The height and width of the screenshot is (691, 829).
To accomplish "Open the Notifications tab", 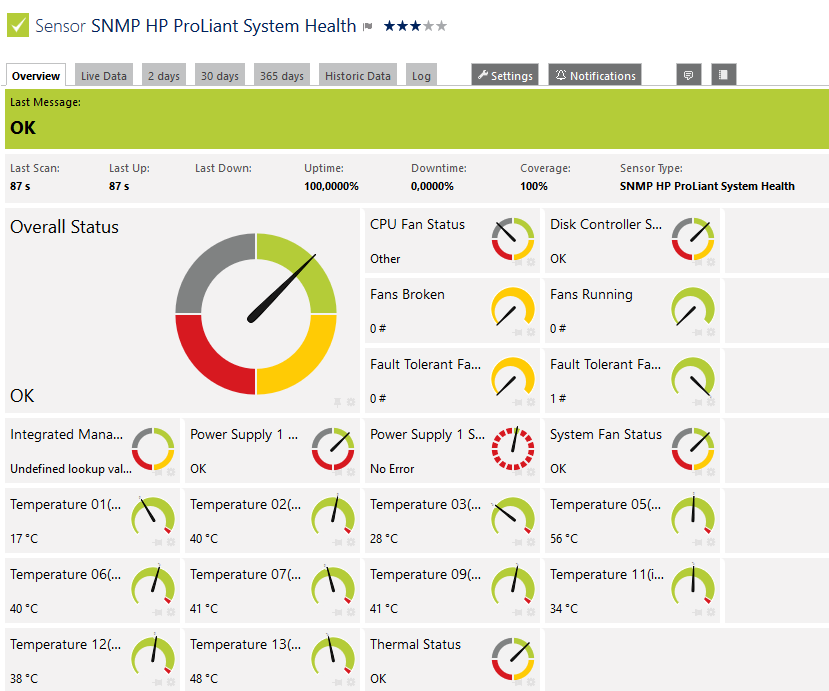I will point(595,75).
